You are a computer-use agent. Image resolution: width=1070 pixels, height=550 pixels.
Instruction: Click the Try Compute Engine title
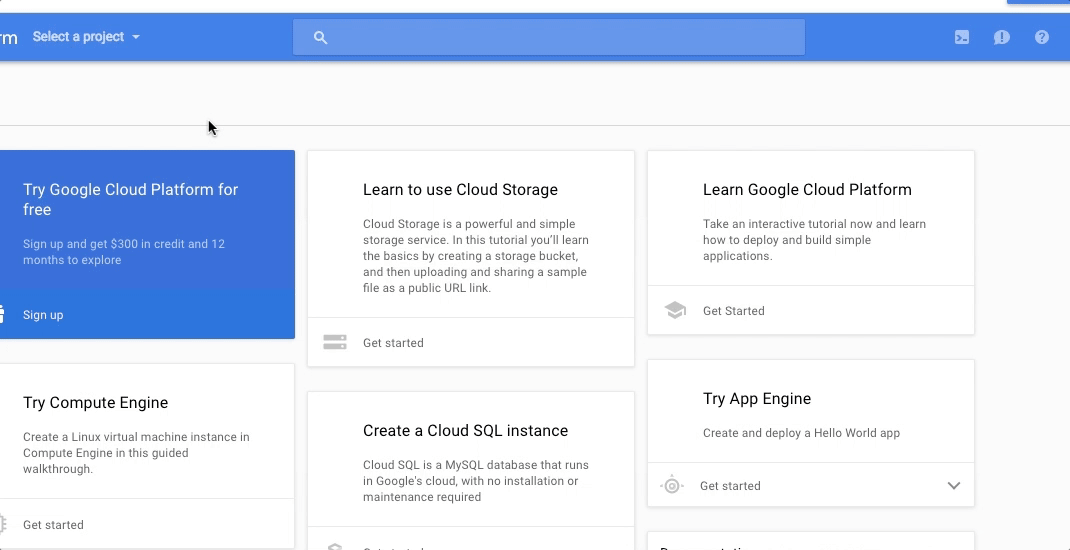96,403
